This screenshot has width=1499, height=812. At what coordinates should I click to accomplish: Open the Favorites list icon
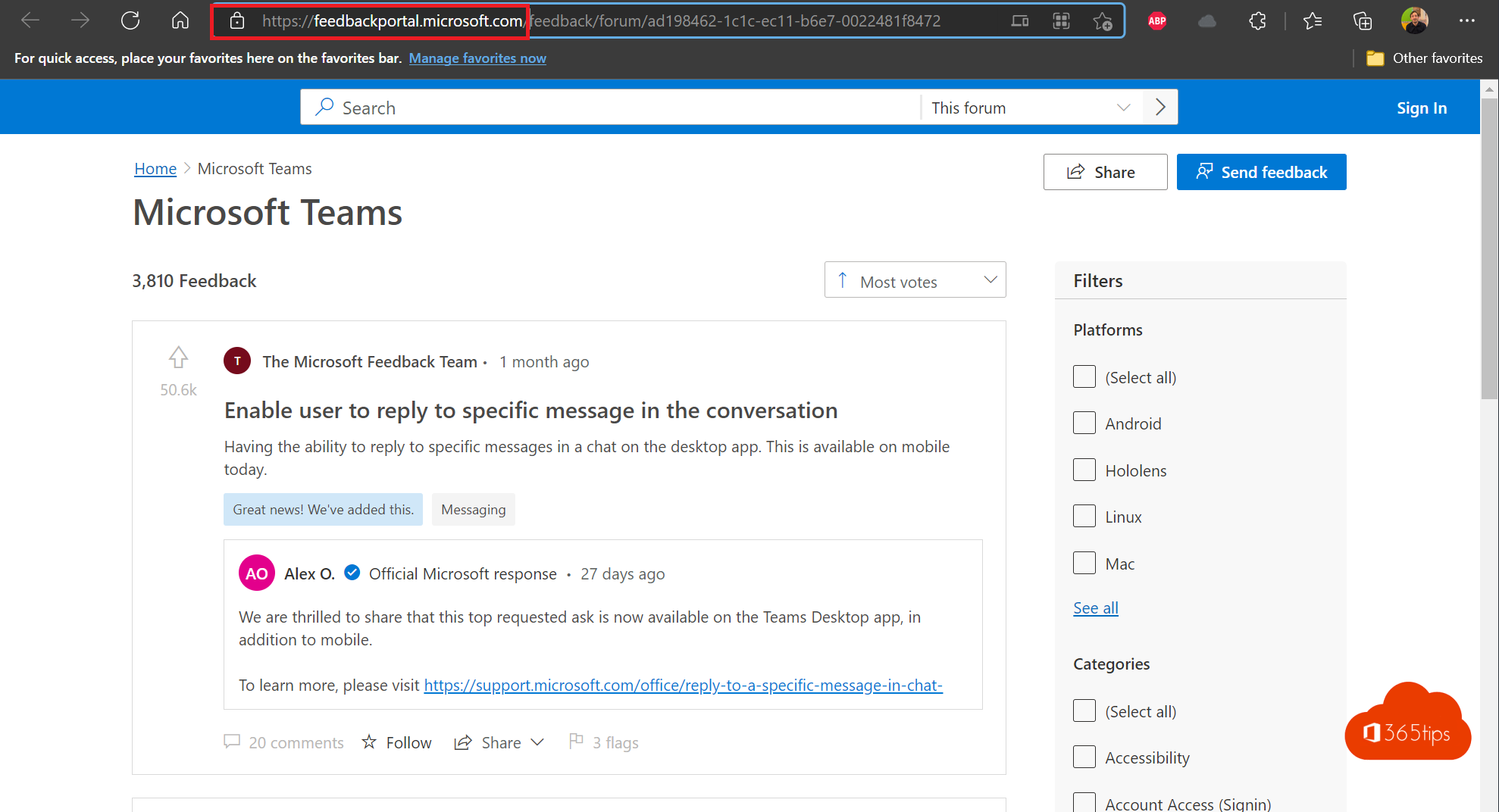(x=1313, y=21)
